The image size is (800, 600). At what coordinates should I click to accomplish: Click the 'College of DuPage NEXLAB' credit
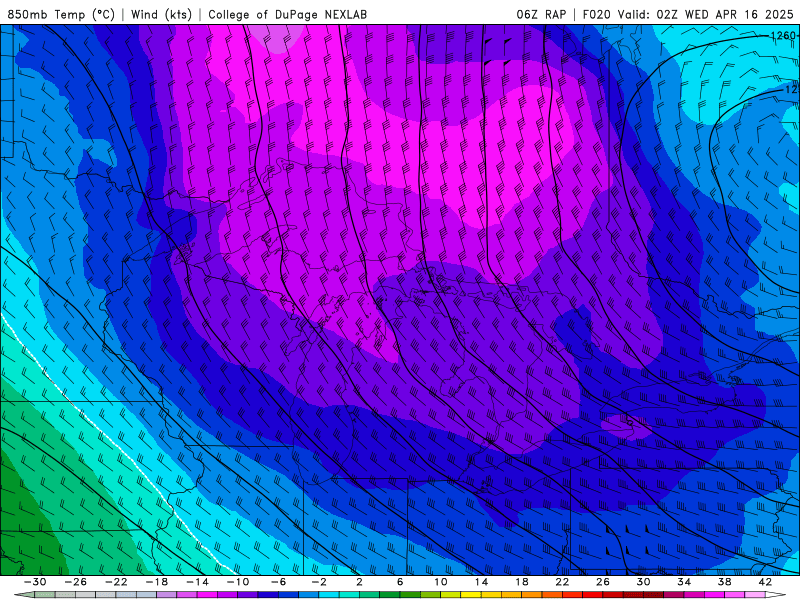287,14
